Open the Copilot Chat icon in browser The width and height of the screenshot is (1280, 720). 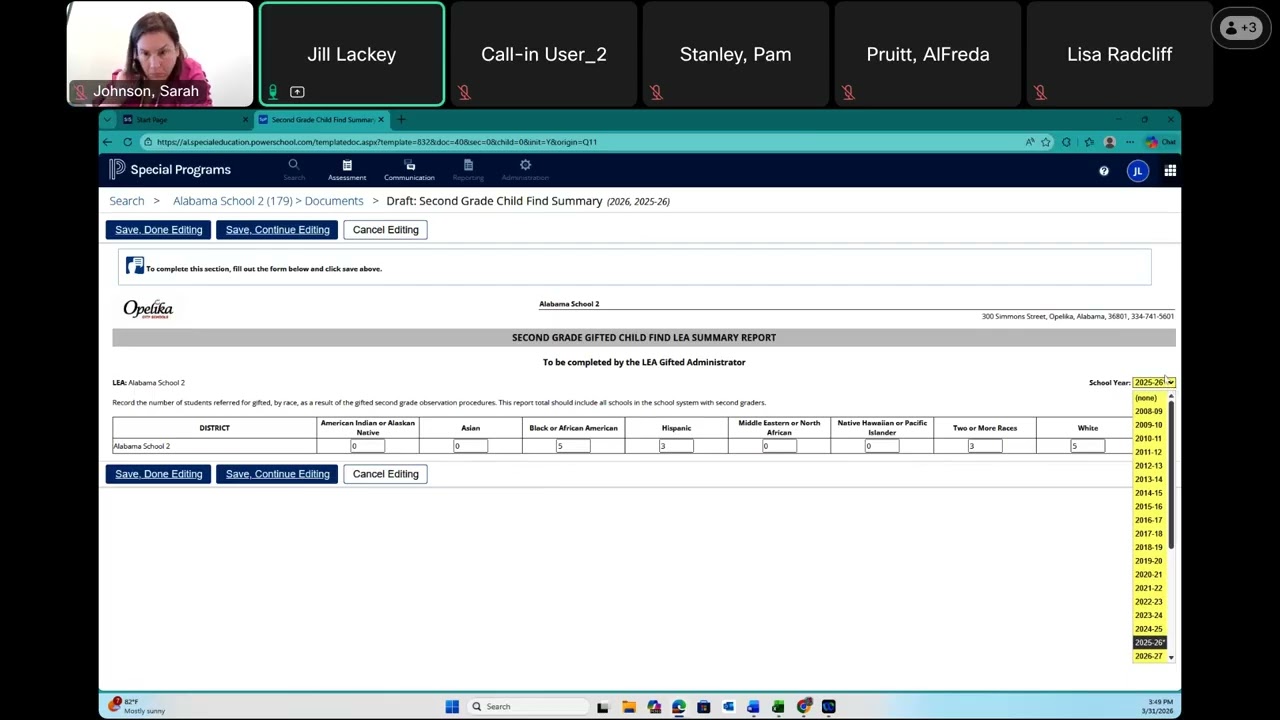click(1160, 142)
